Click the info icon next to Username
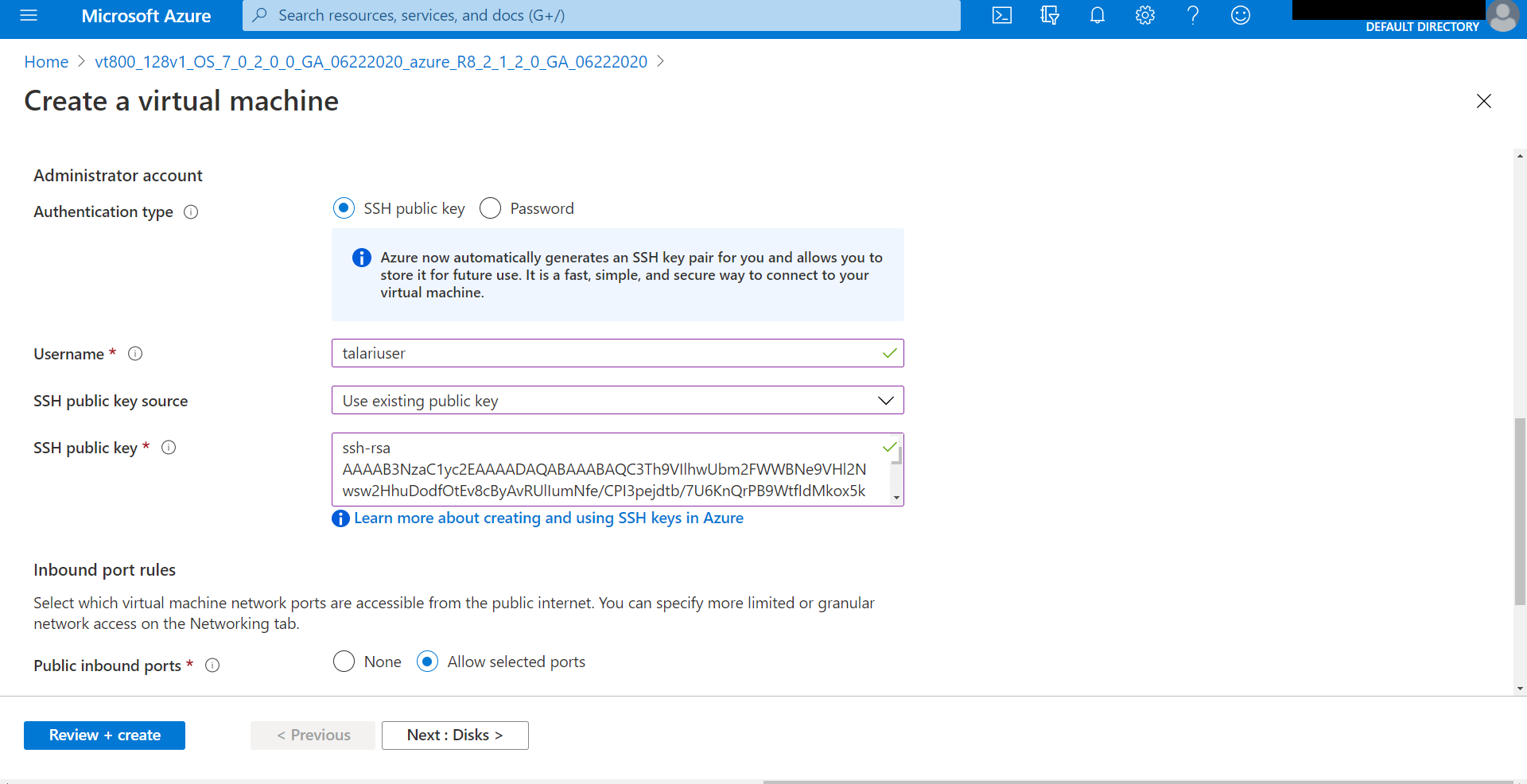Screen dimensions: 1527x784 pos(135,354)
